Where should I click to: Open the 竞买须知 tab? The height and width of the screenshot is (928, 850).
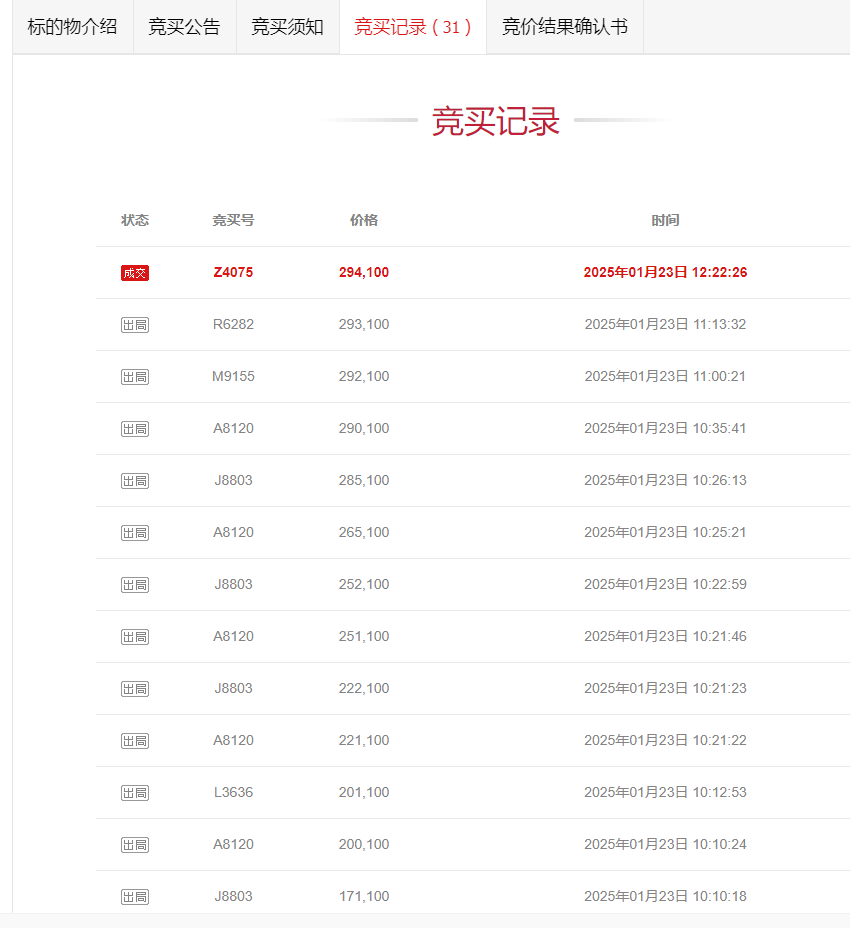point(287,27)
